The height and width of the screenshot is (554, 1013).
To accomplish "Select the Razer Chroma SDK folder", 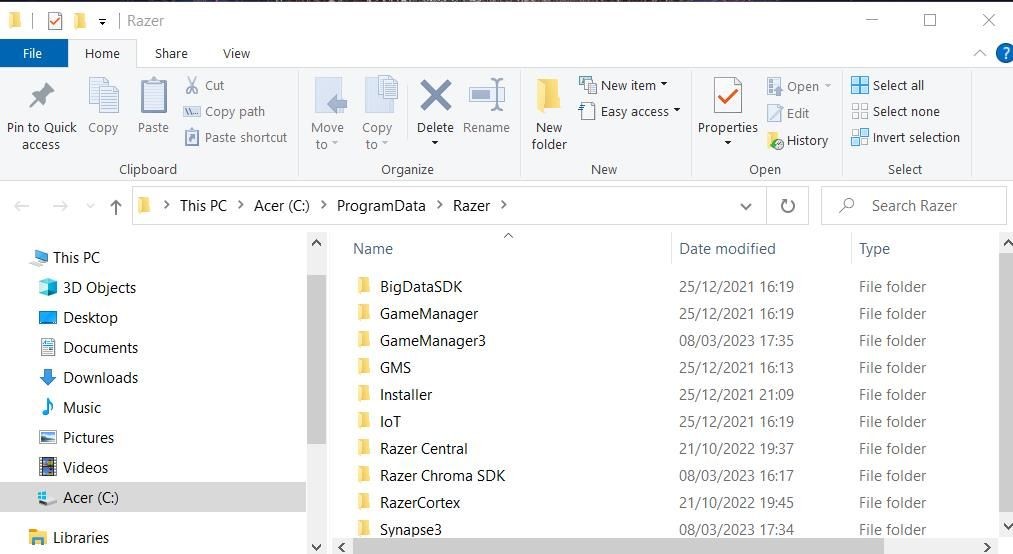I will (442, 476).
